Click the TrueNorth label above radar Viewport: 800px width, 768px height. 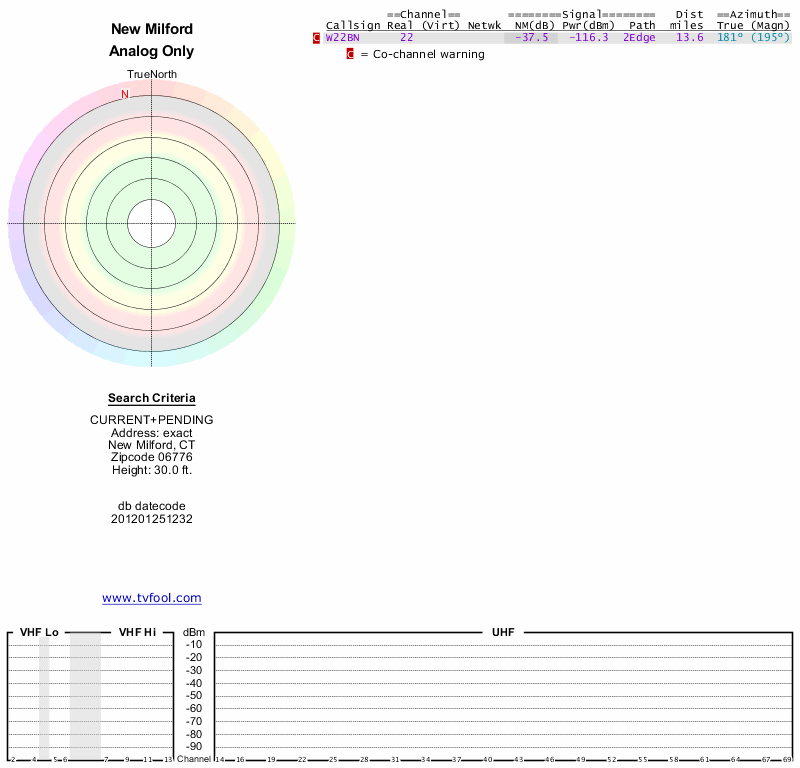[x=152, y=75]
